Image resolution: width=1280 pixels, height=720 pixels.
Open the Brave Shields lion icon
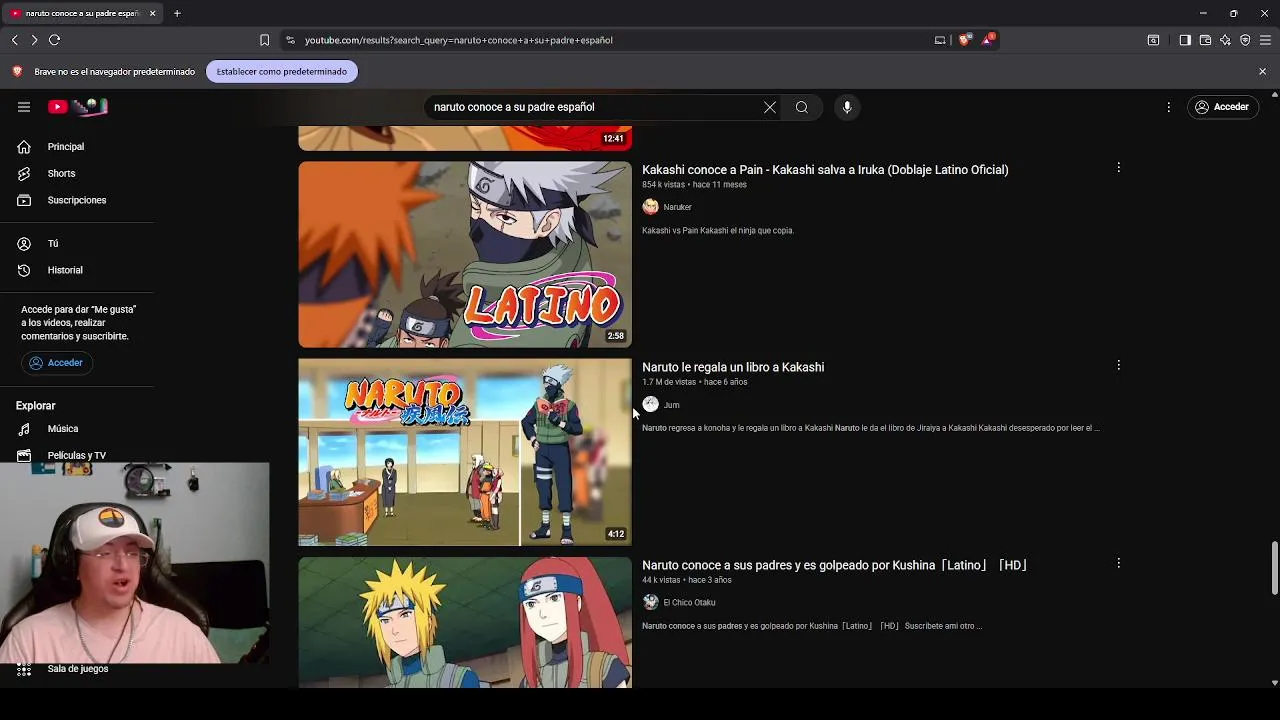[x=964, y=40]
